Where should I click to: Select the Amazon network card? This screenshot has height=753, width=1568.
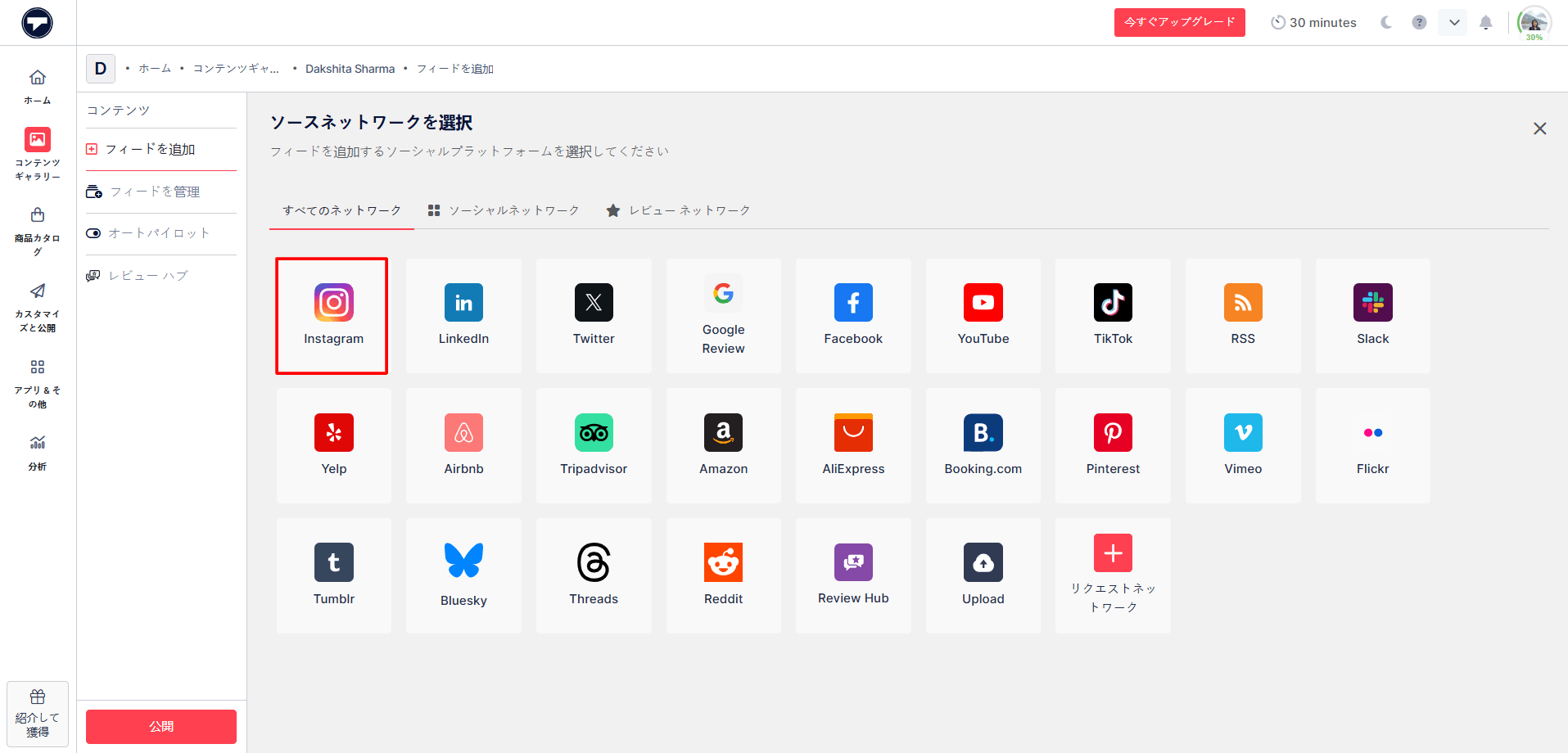pos(723,446)
